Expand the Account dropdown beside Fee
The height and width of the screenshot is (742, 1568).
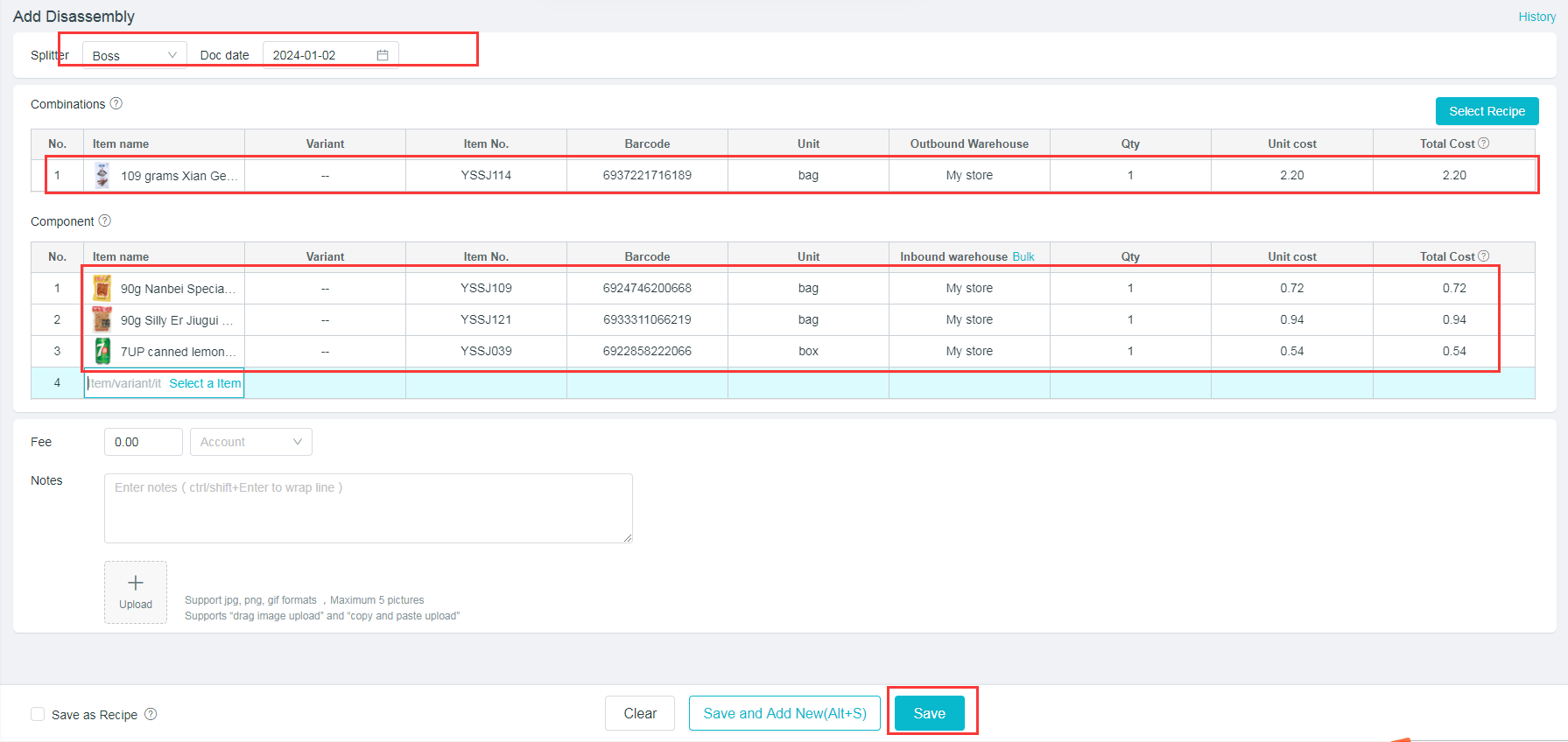click(x=250, y=442)
